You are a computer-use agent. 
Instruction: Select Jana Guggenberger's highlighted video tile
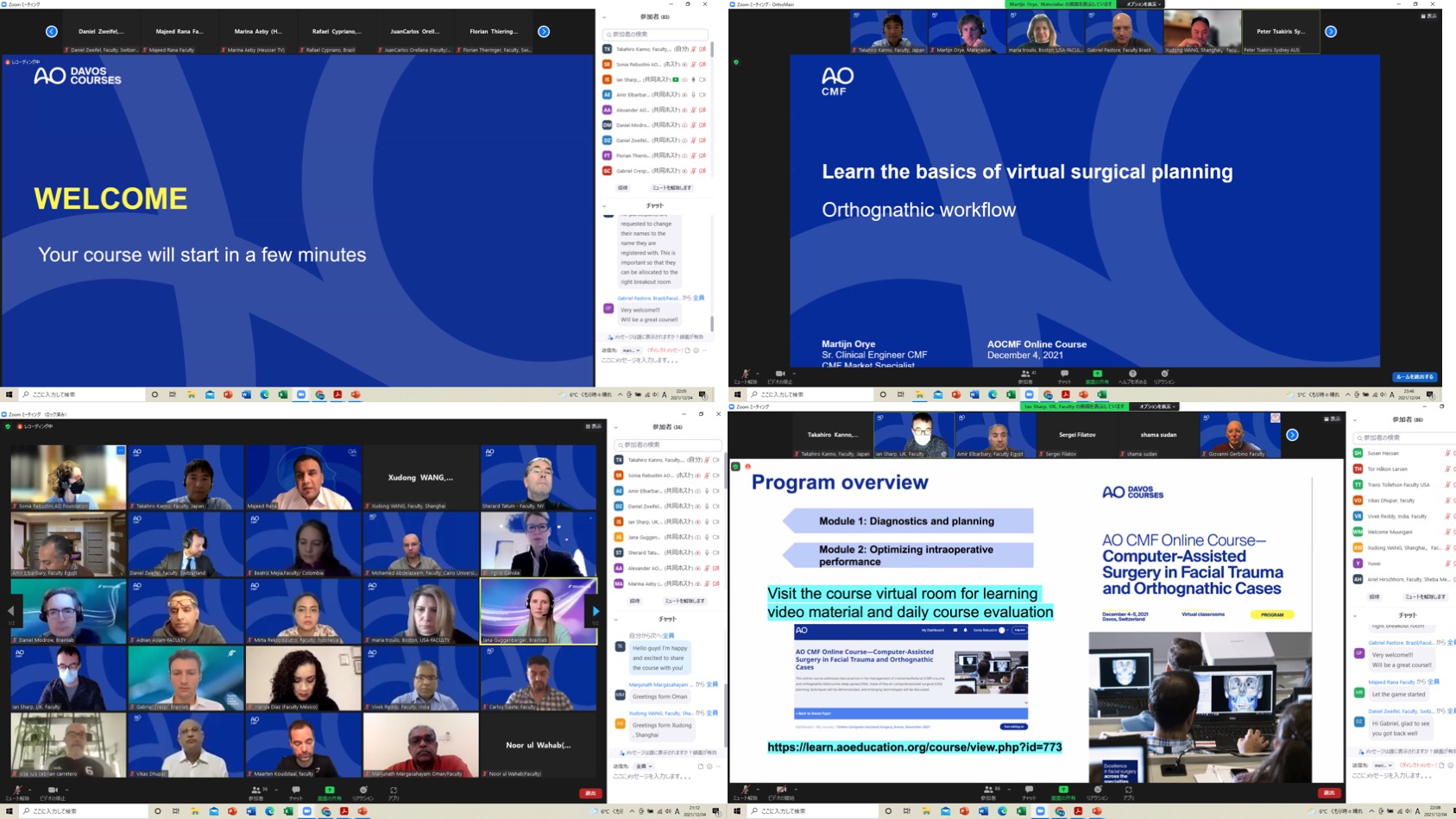(539, 611)
